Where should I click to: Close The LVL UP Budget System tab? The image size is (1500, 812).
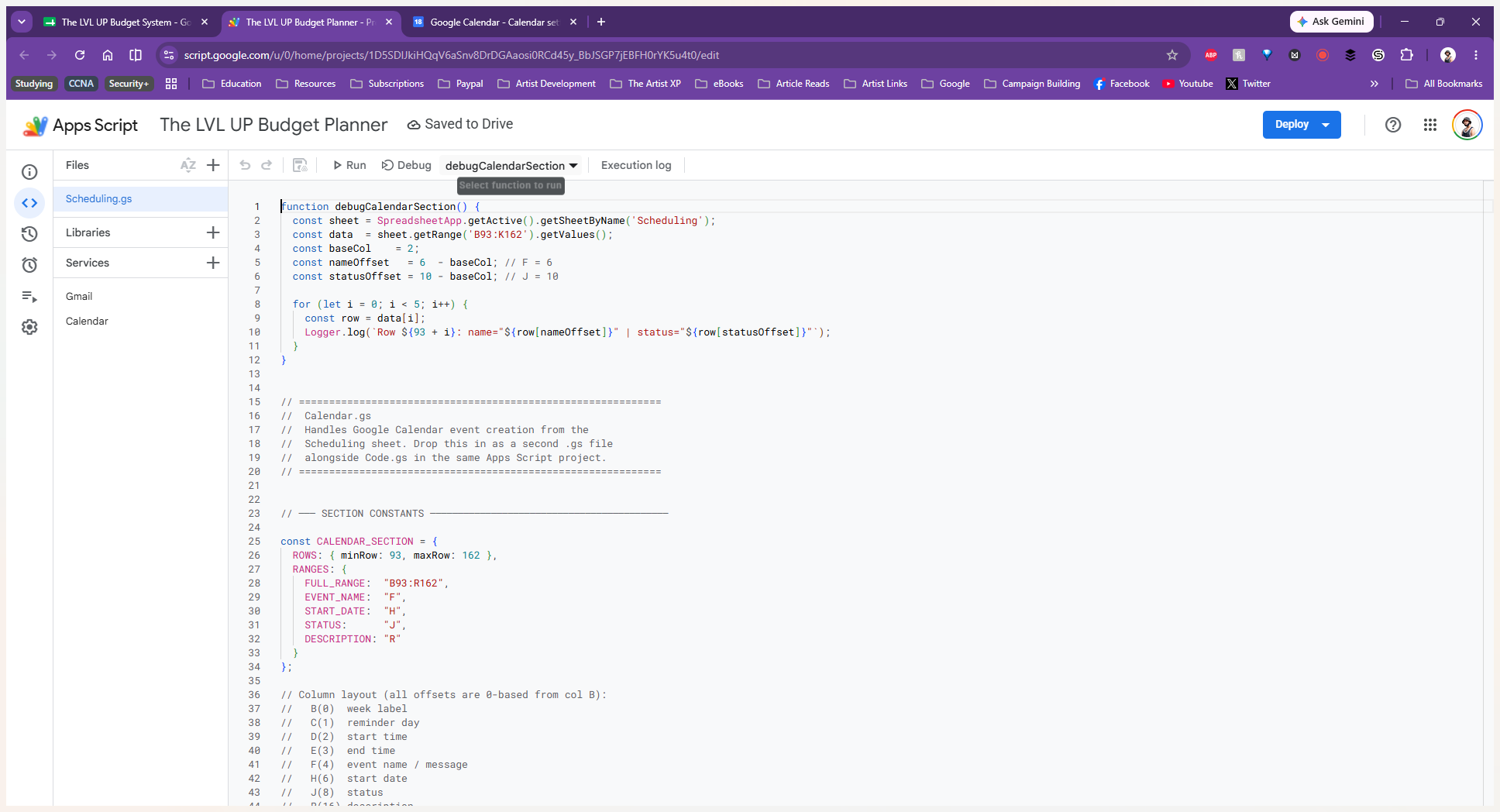click(205, 22)
